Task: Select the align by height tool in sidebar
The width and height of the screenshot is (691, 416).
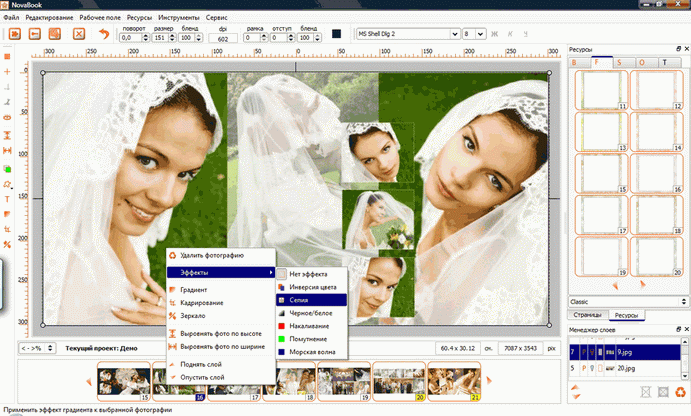Action: pos(7,135)
